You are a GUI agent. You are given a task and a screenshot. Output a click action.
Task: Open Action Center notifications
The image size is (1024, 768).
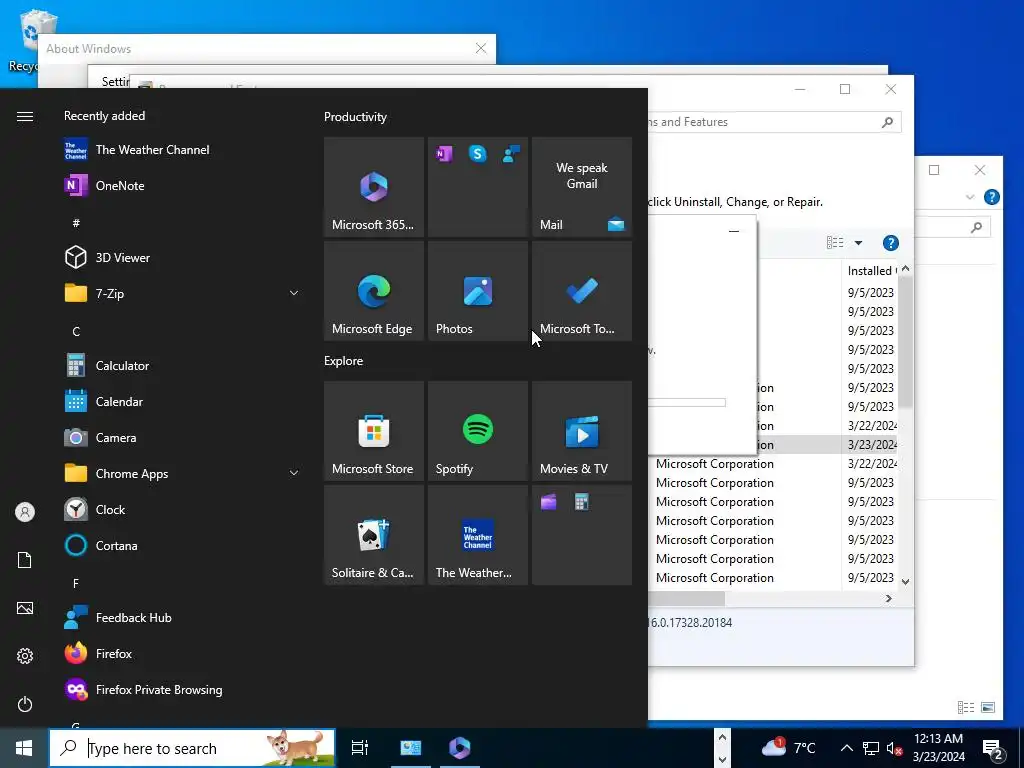pos(993,748)
